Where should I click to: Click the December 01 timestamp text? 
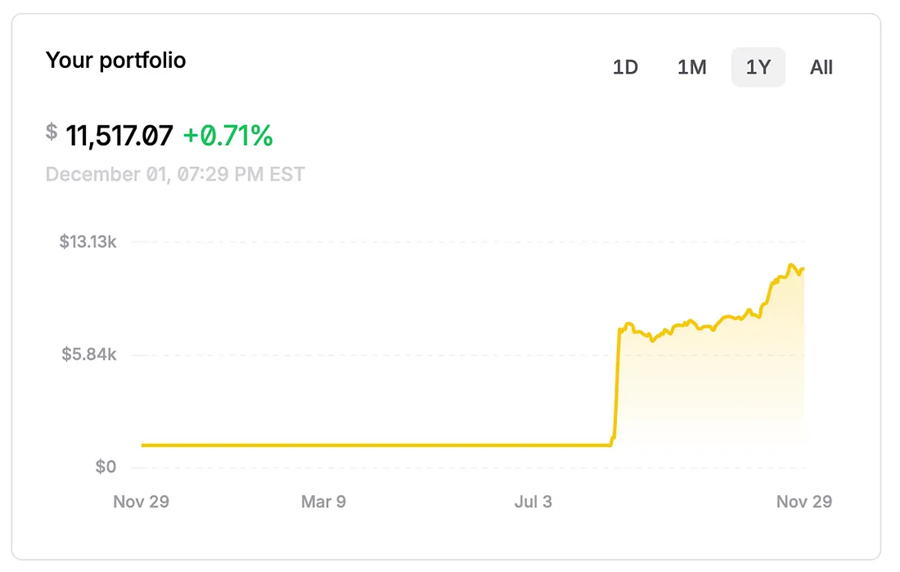175,175
